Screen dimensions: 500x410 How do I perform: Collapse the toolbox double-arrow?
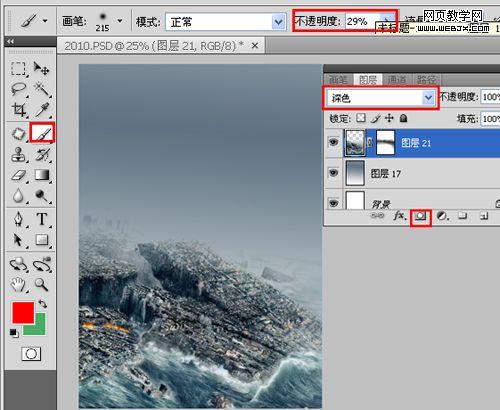coord(11,41)
